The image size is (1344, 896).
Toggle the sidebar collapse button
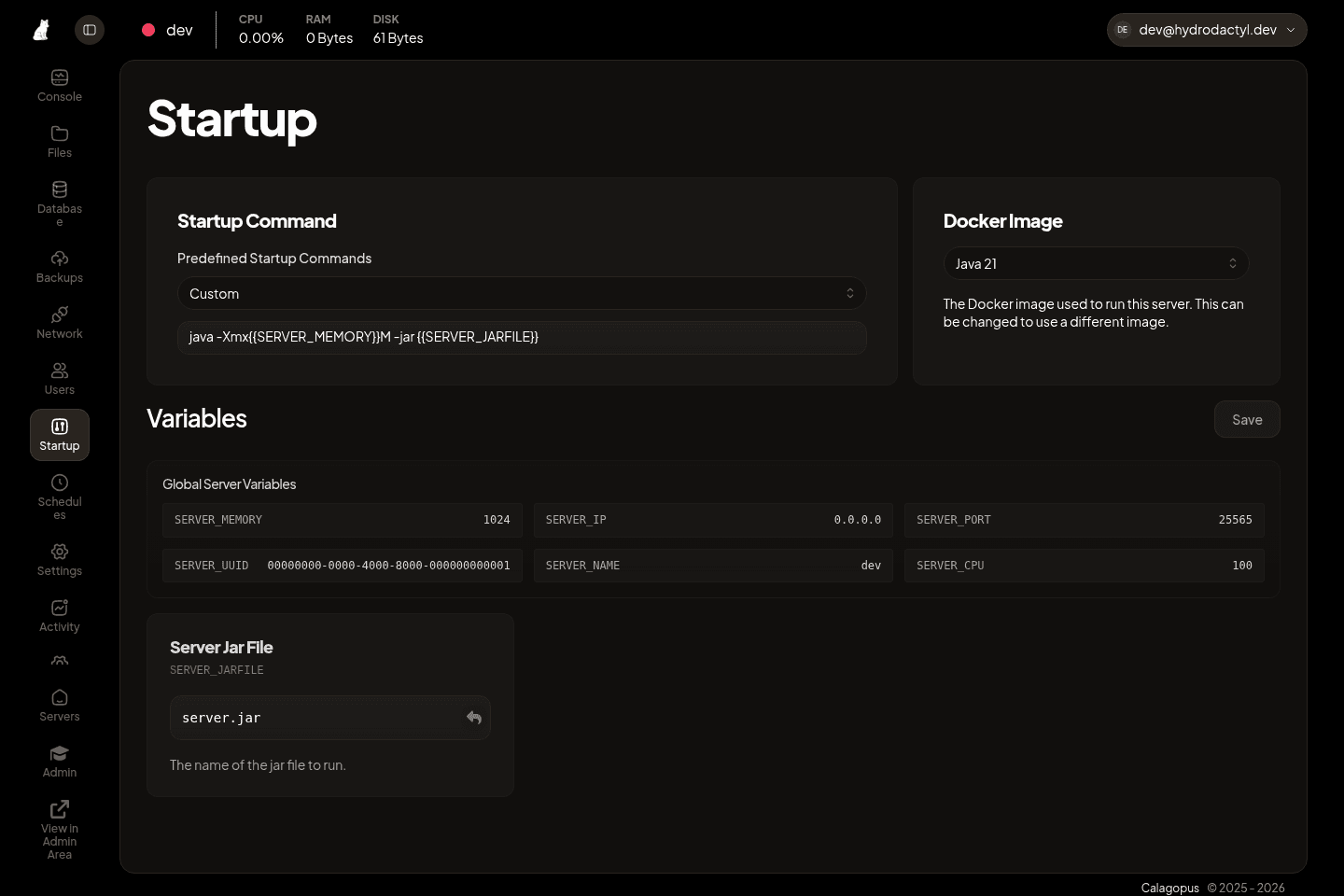click(90, 30)
